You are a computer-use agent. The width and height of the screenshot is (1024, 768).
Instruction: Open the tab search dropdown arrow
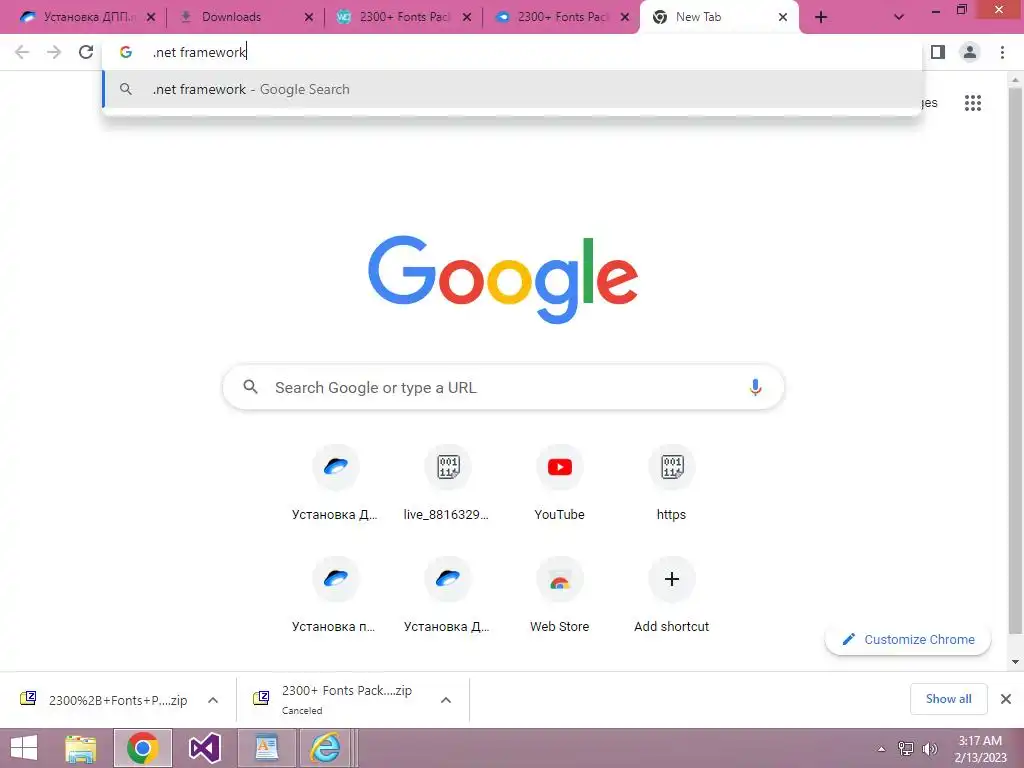[899, 17]
